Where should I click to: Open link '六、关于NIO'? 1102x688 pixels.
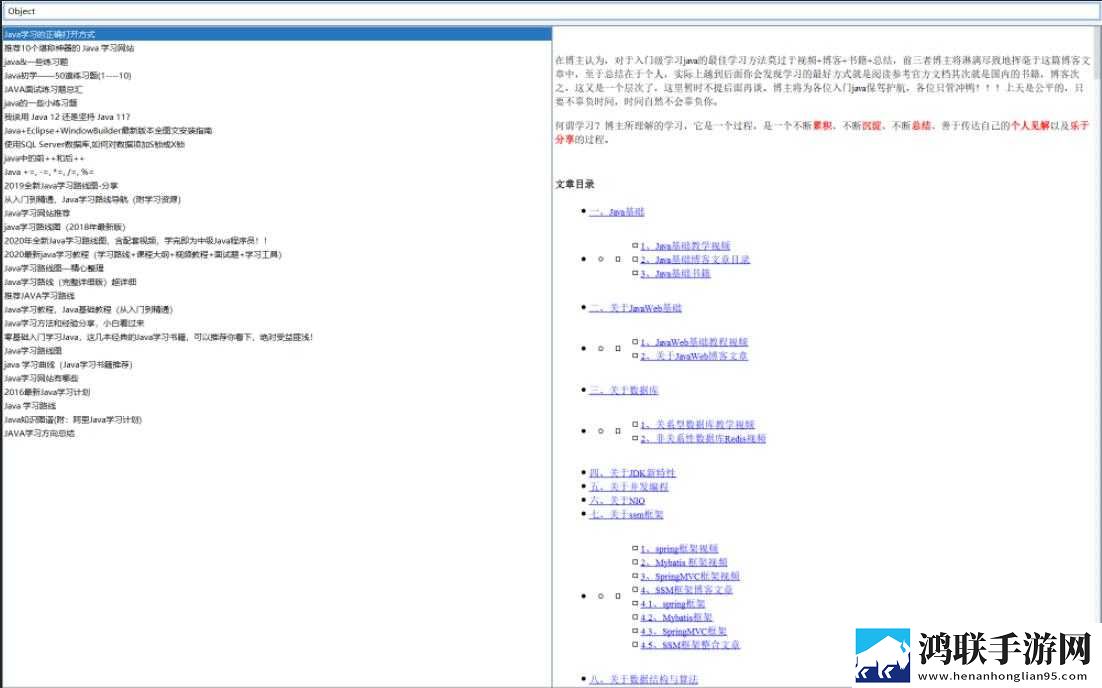(617, 500)
